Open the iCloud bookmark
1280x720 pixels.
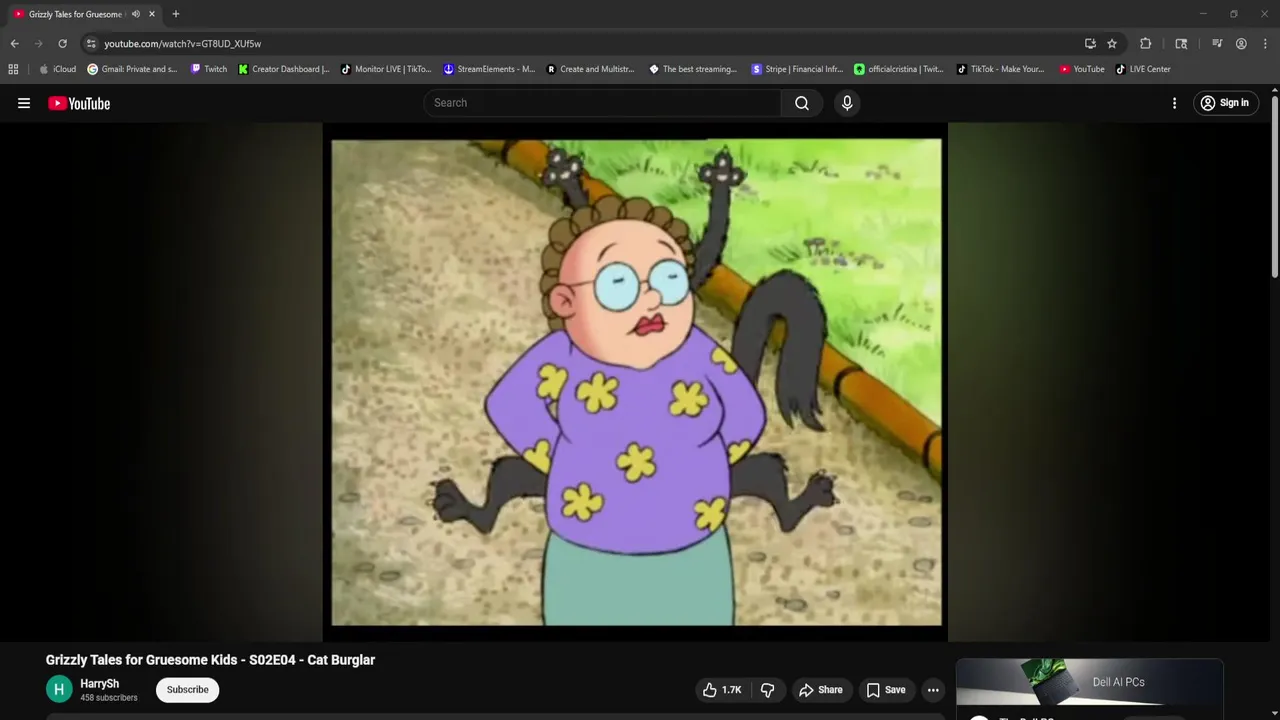[x=57, y=69]
